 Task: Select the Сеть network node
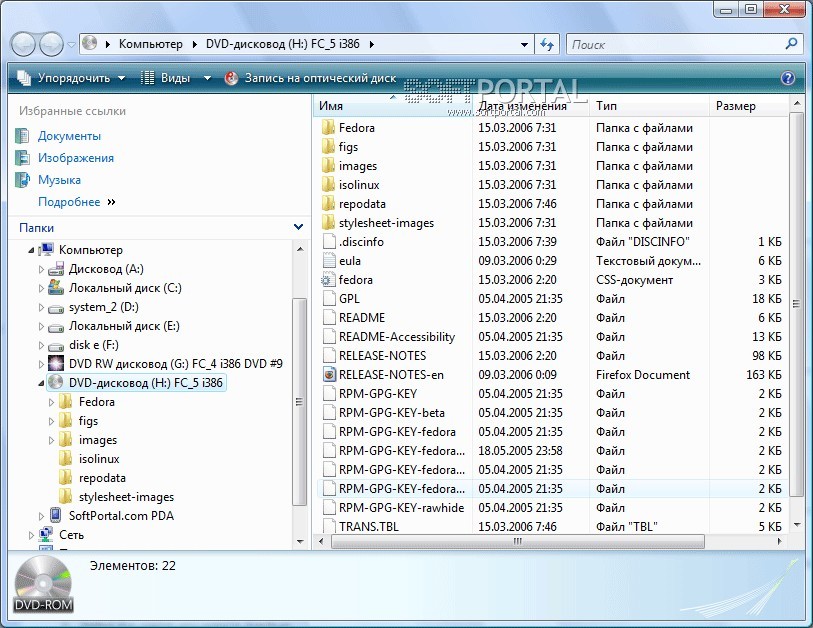click(x=71, y=535)
